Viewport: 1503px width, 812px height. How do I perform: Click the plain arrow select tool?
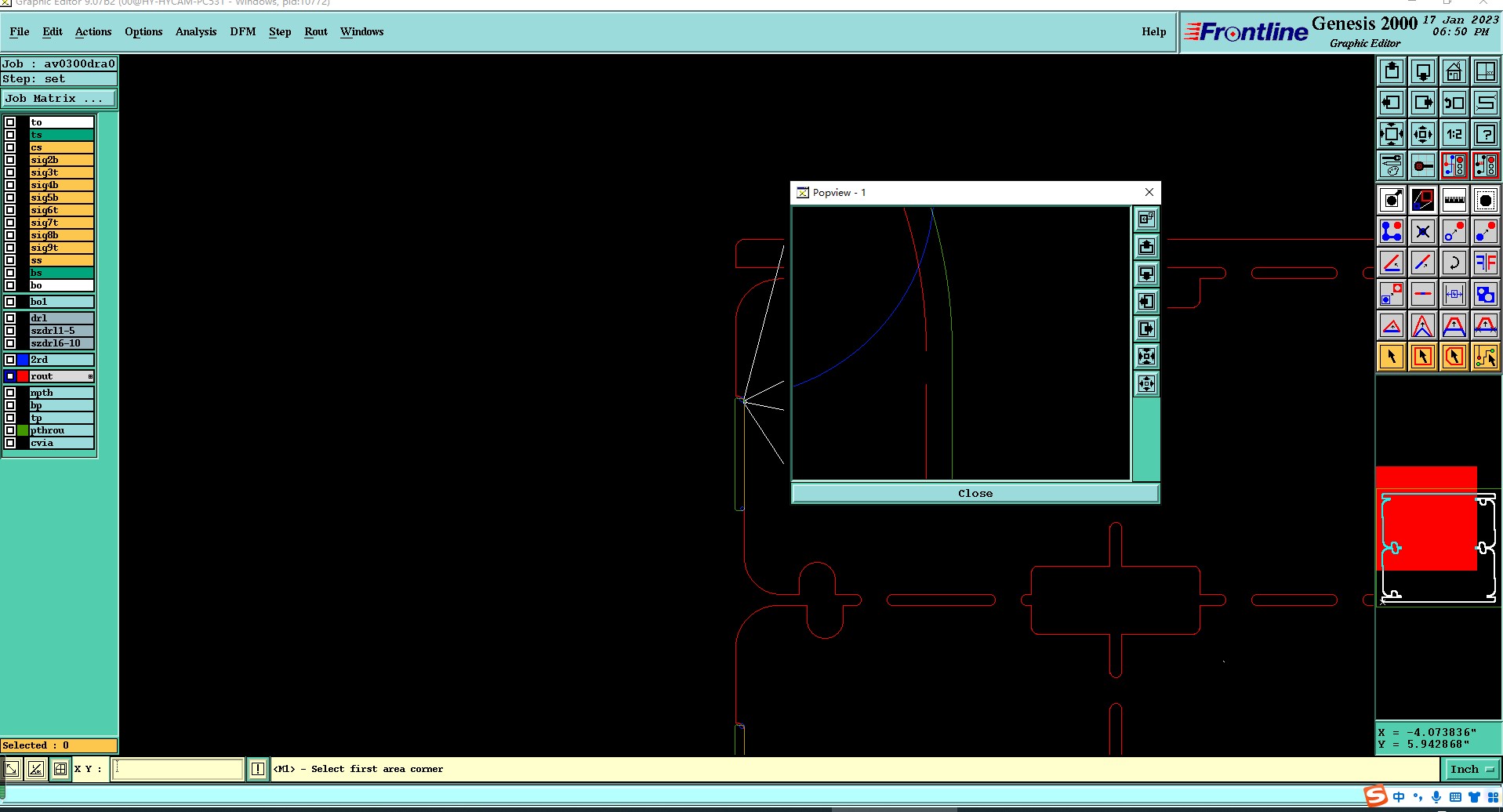click(1392, 357)
